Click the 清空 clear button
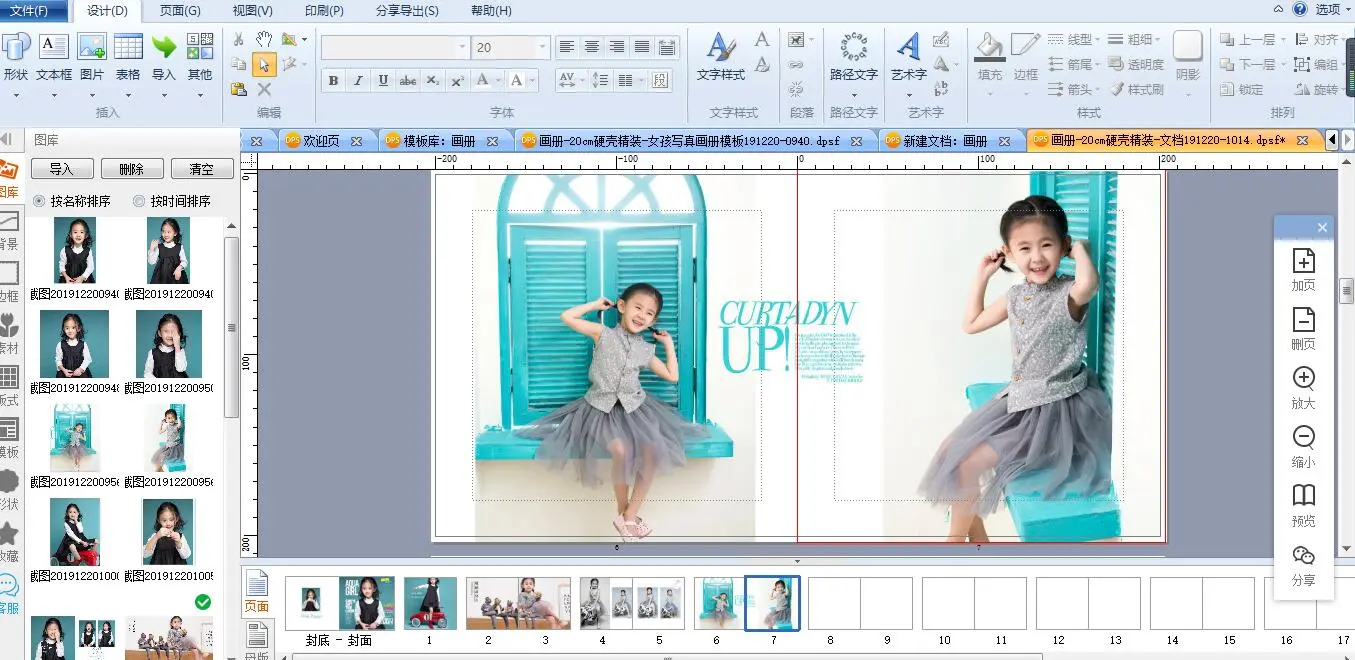 point(201,169)
